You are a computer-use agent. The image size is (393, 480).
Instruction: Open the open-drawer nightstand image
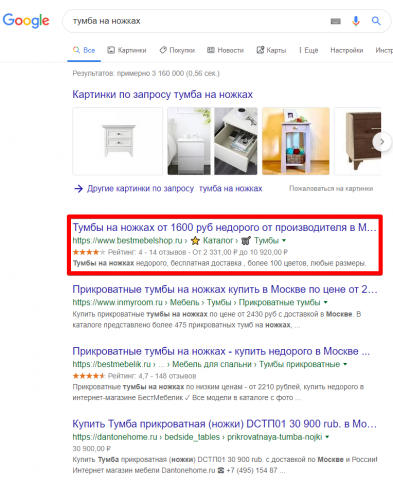[236, 141]
